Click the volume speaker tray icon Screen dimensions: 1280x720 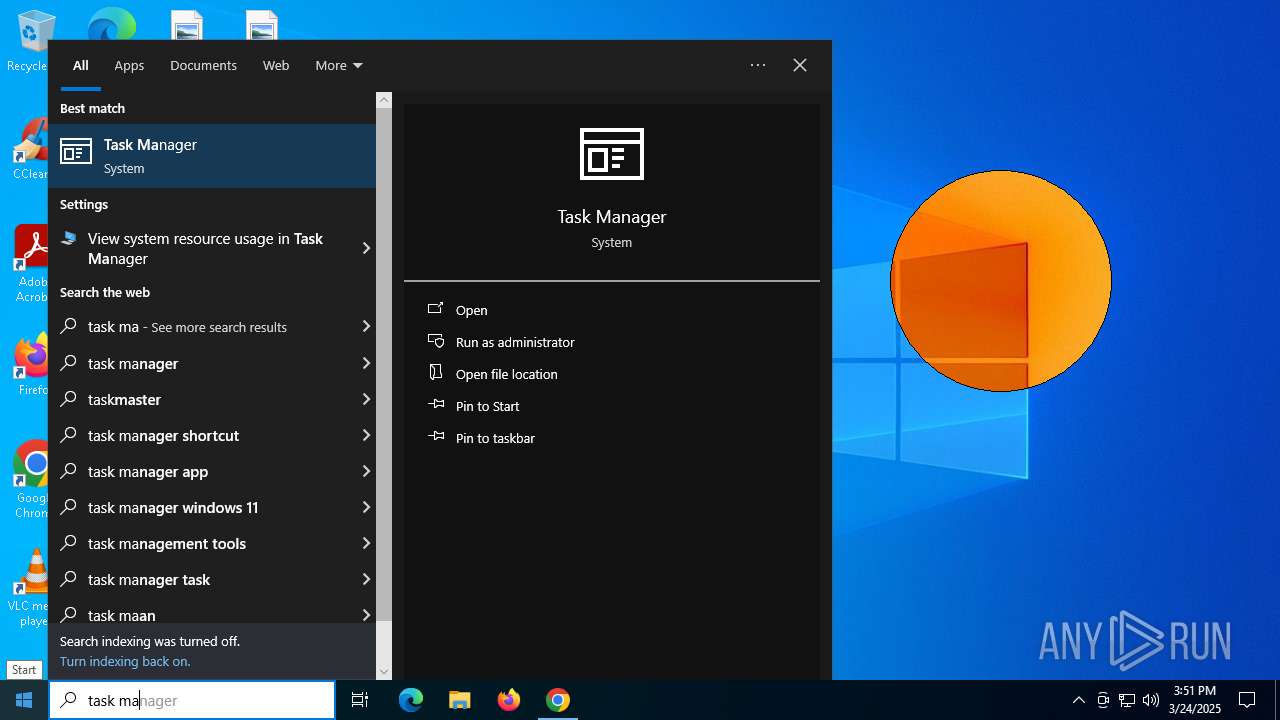pos(1151,700)
